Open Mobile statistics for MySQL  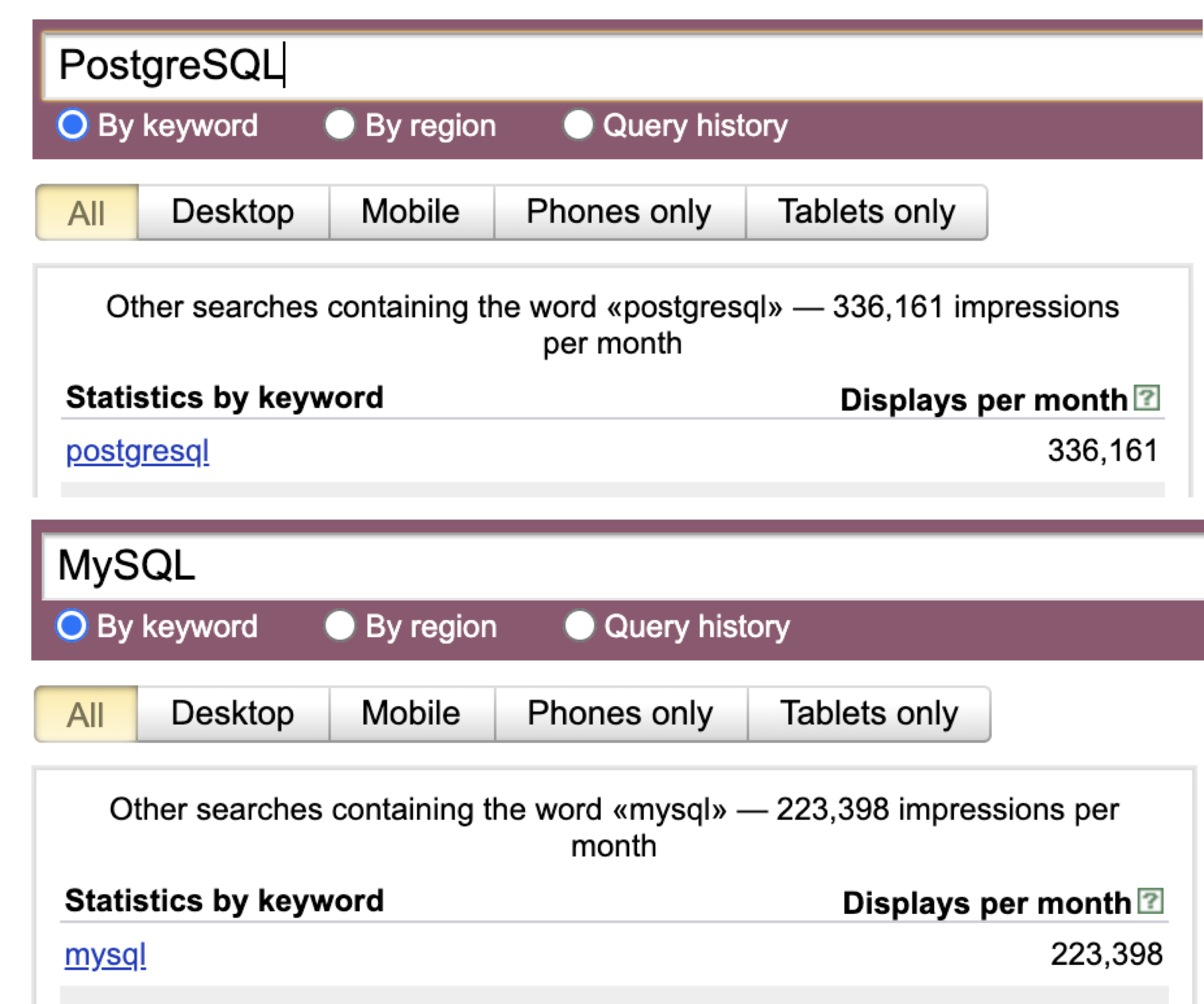(x=410, y=714)
